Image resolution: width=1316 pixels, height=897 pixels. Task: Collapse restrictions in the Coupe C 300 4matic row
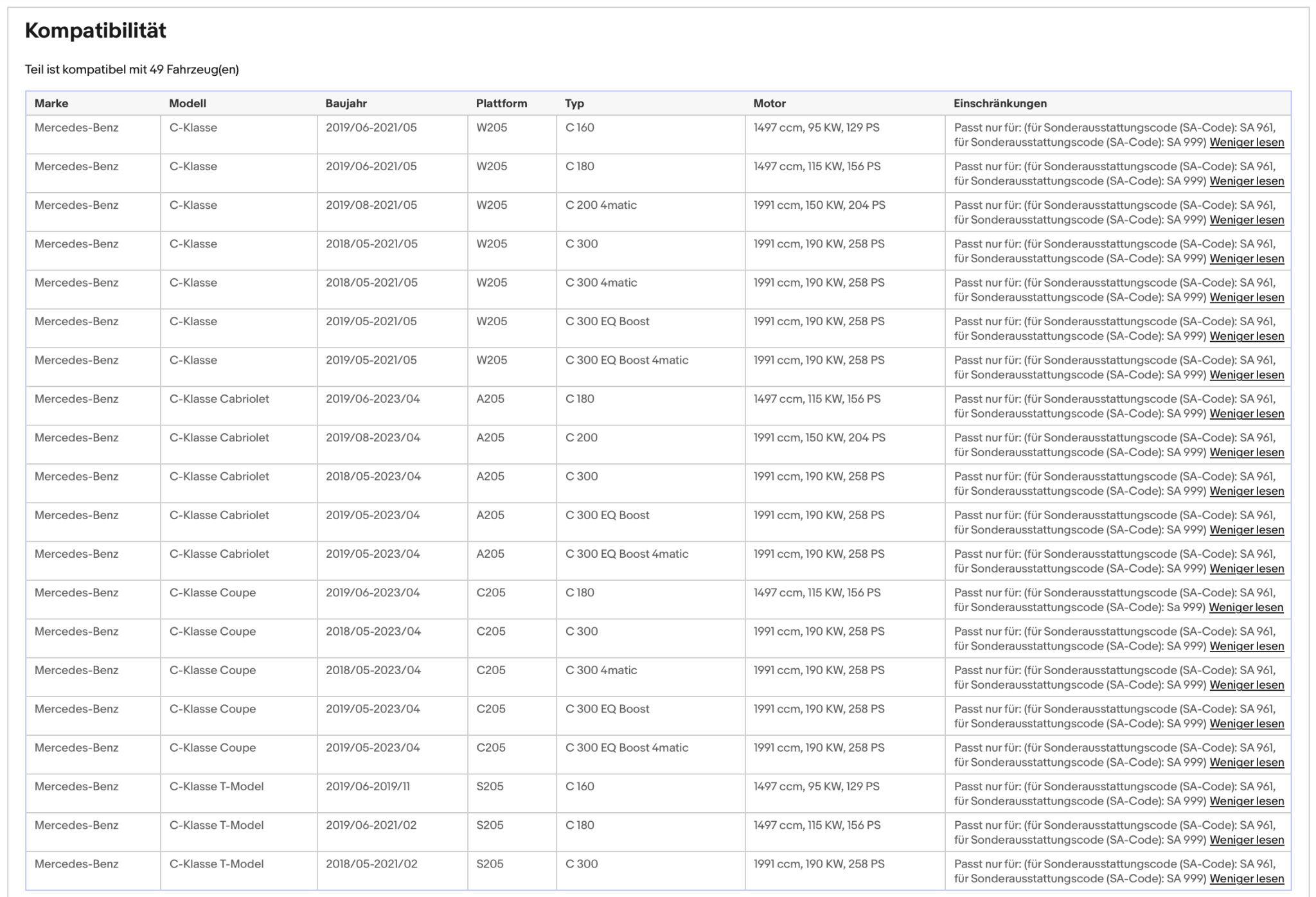[1247, 685]
